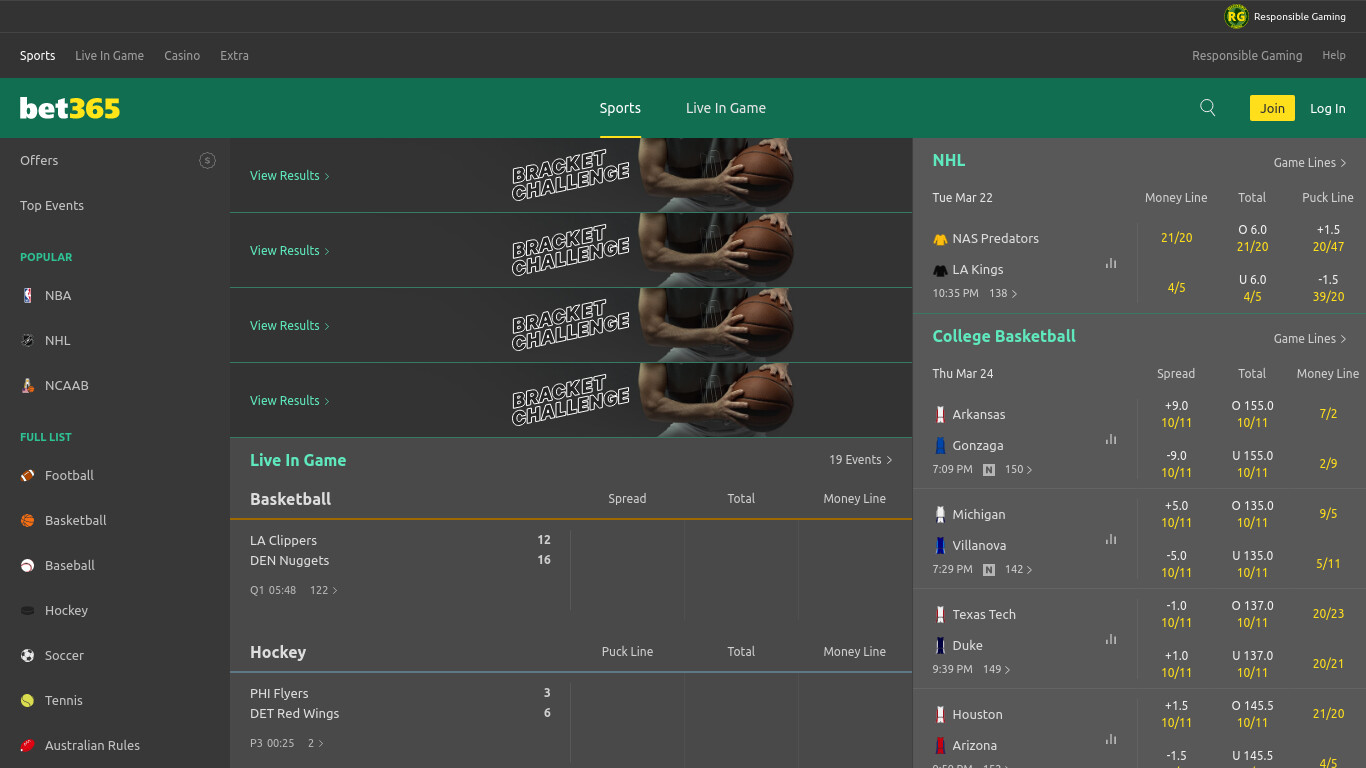Select Texas Tech money line 20/23

(x=1328, y=614)
